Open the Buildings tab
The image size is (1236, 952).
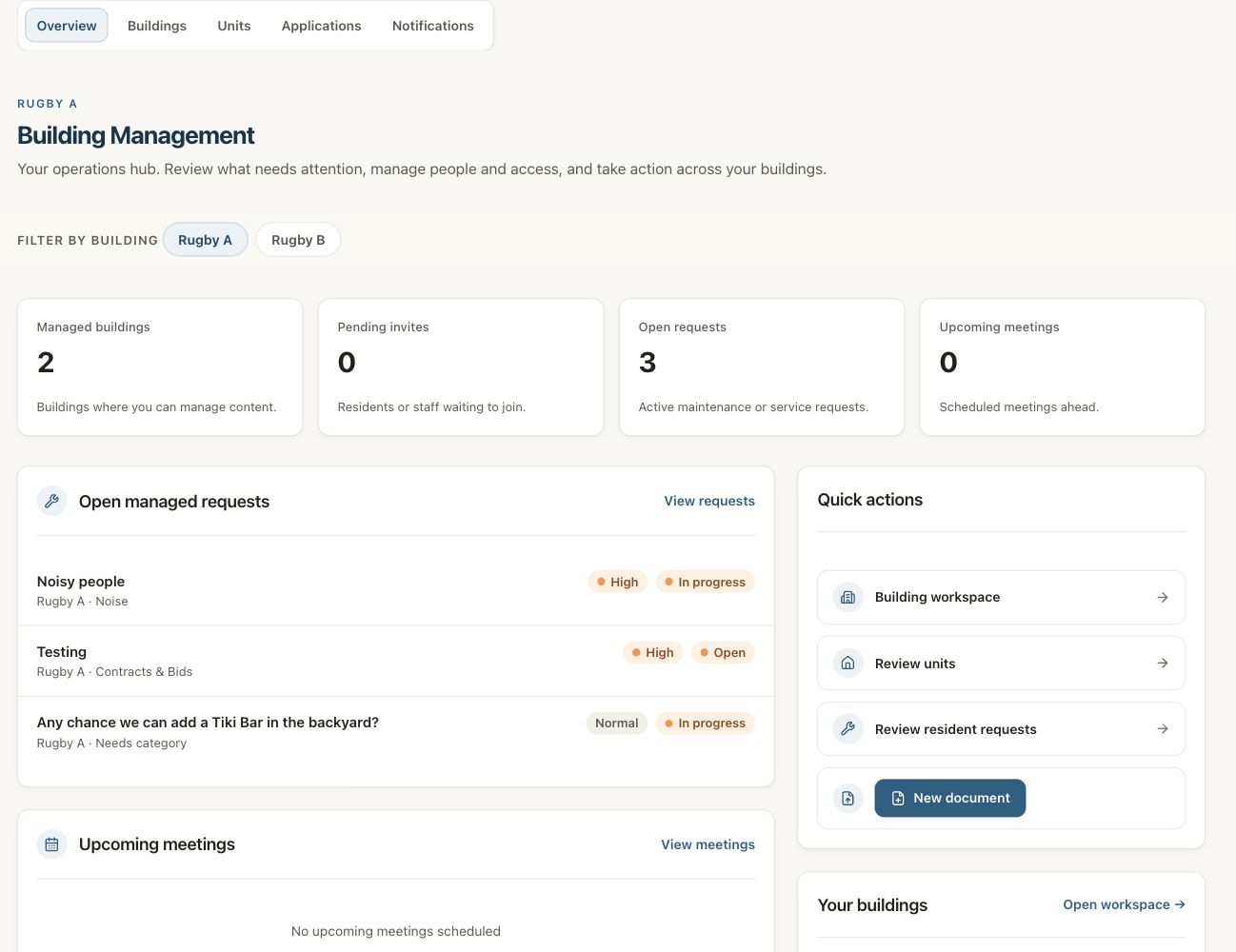(x=157, y=26)
